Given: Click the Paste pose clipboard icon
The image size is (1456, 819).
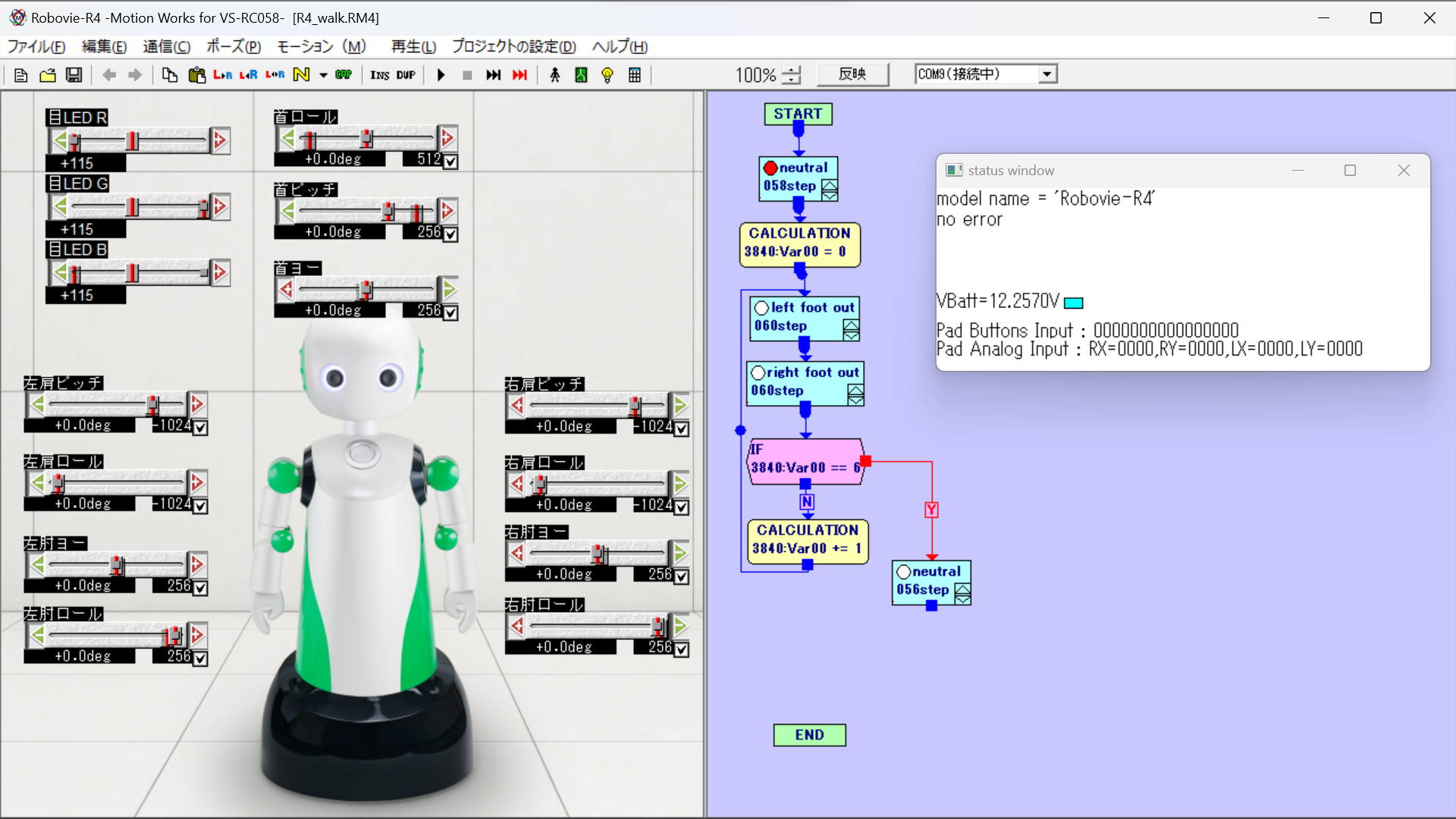Looking at the screenshot, I should click(196, 75).
